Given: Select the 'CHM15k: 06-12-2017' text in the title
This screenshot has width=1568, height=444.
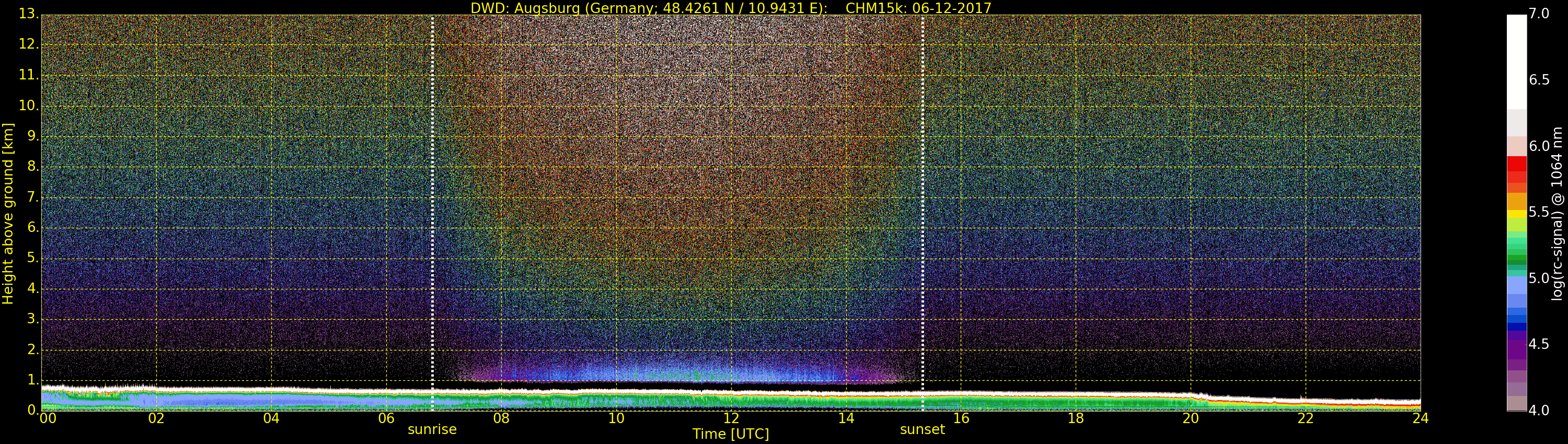Looking at the screenshot, I should (918, 8).
